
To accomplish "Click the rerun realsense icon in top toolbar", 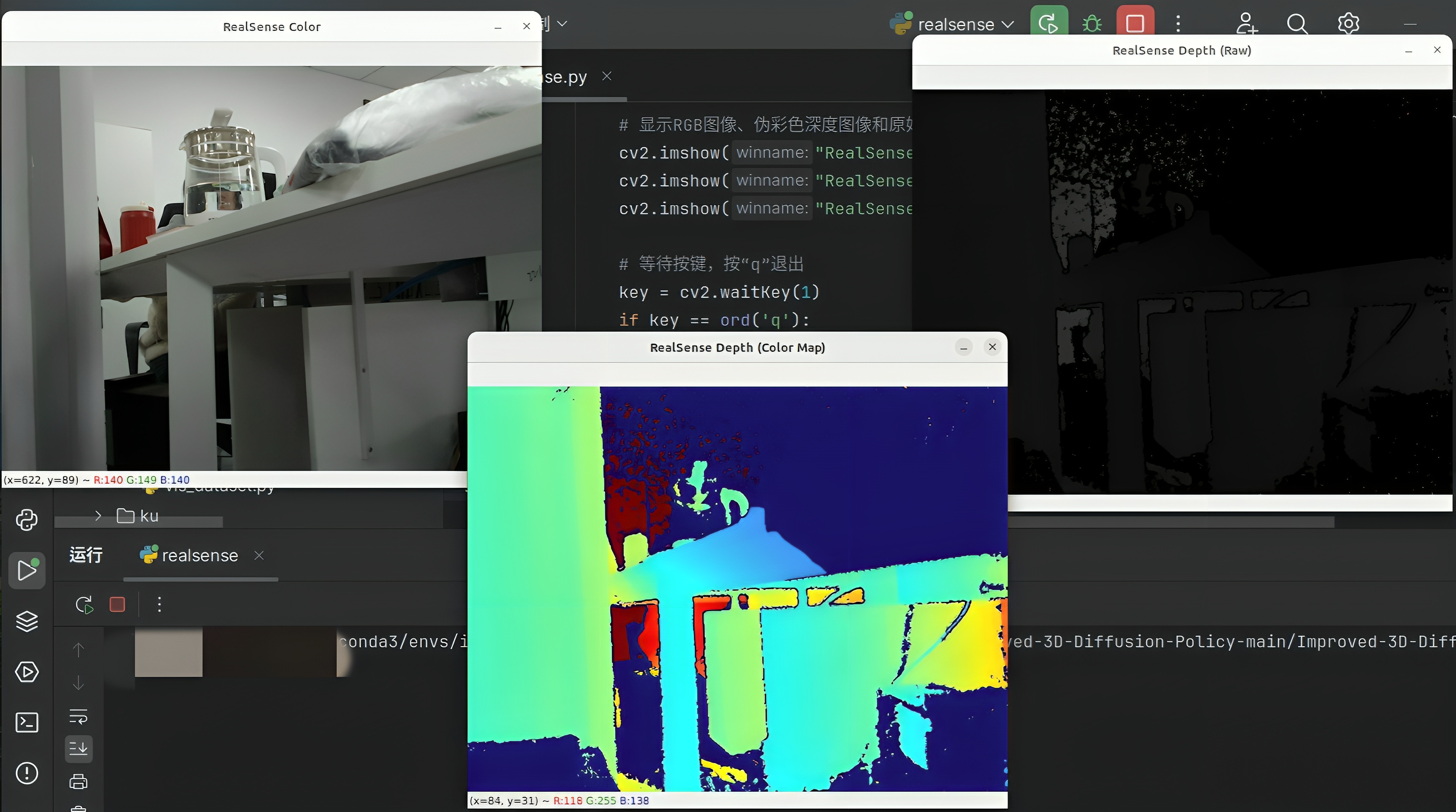I will pos(1049,23).
